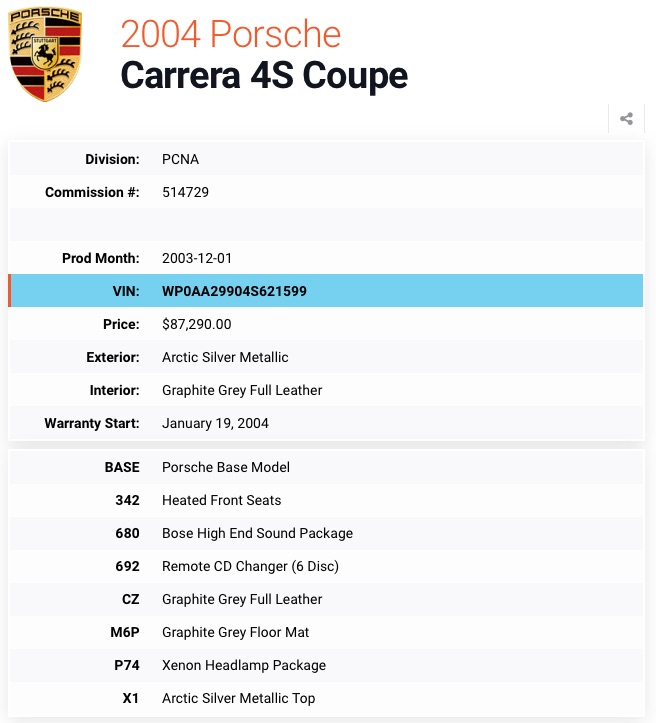Click the Warranty Start date January 19, 2004
656x723 pixels.
tap(215, 423)
